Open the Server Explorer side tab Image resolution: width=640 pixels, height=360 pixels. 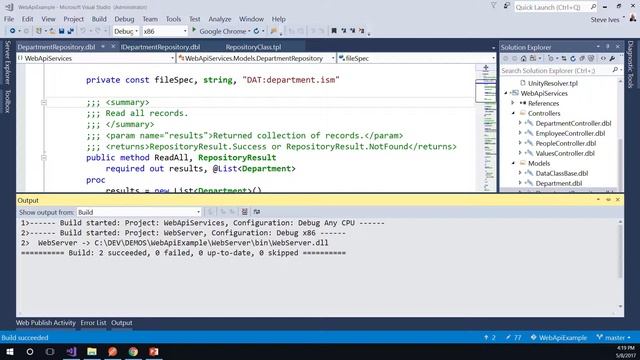pyautogui.click(x=7, y=62)
